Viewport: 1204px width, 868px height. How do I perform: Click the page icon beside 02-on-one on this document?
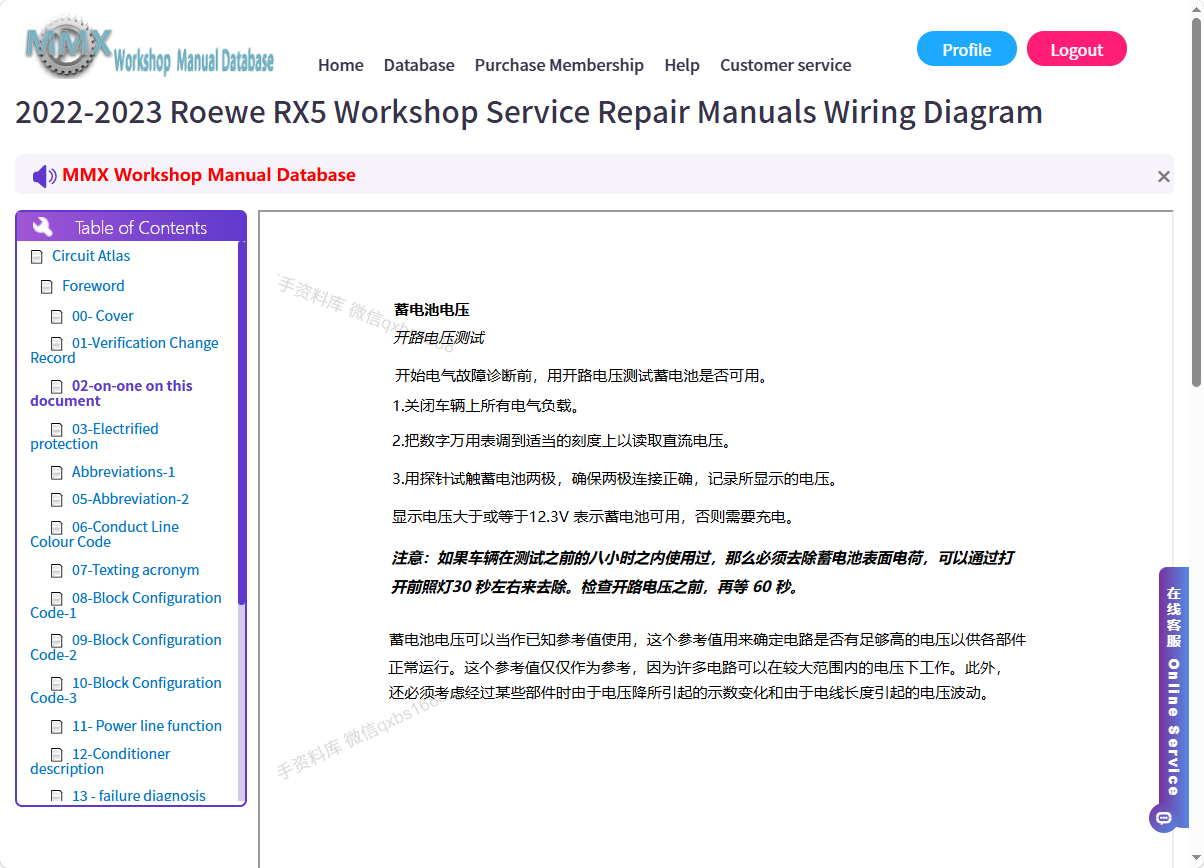click(57, 387)
